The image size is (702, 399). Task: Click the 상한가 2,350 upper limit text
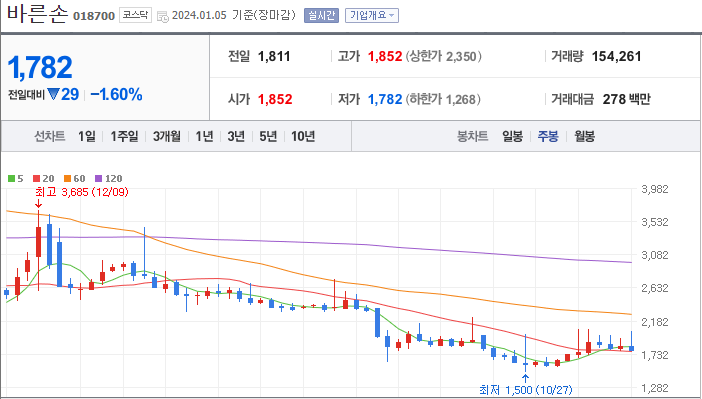click(x=444, y=56)
